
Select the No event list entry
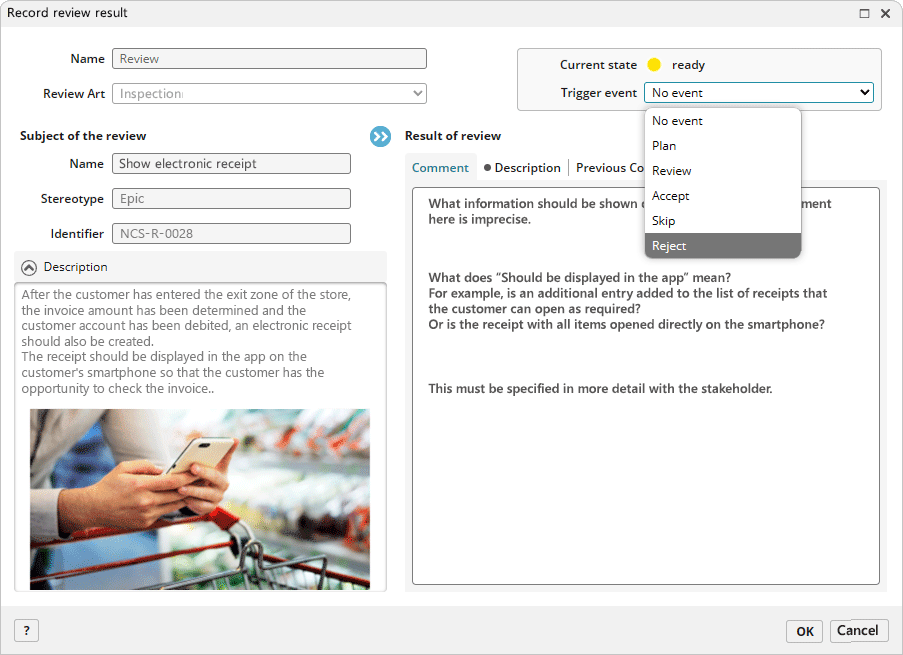722,121
